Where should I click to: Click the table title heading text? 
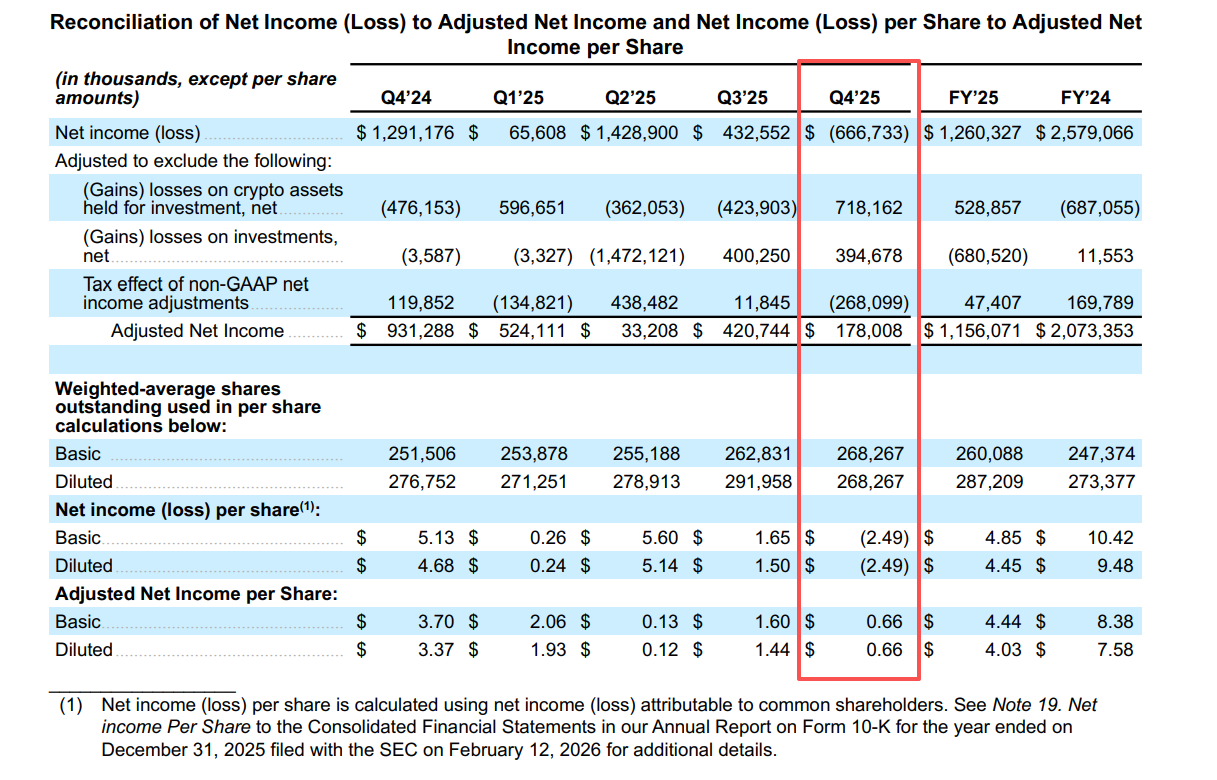(595, 34)
